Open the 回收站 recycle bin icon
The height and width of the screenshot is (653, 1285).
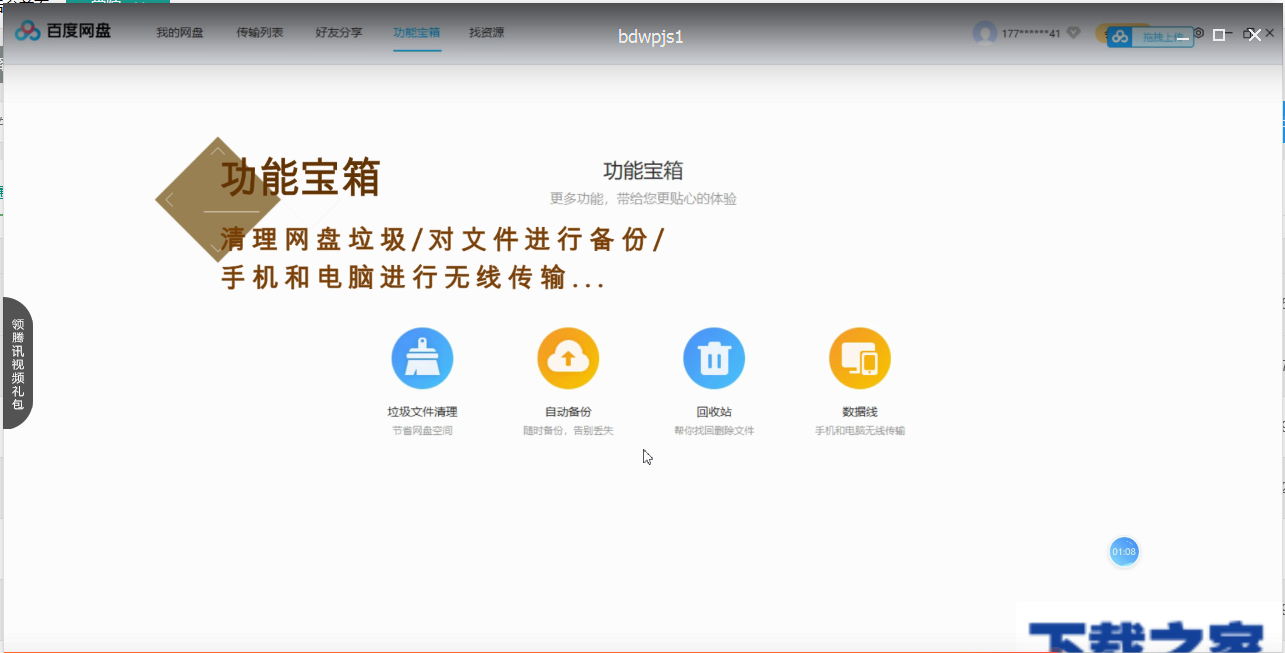tap(714, 357)
